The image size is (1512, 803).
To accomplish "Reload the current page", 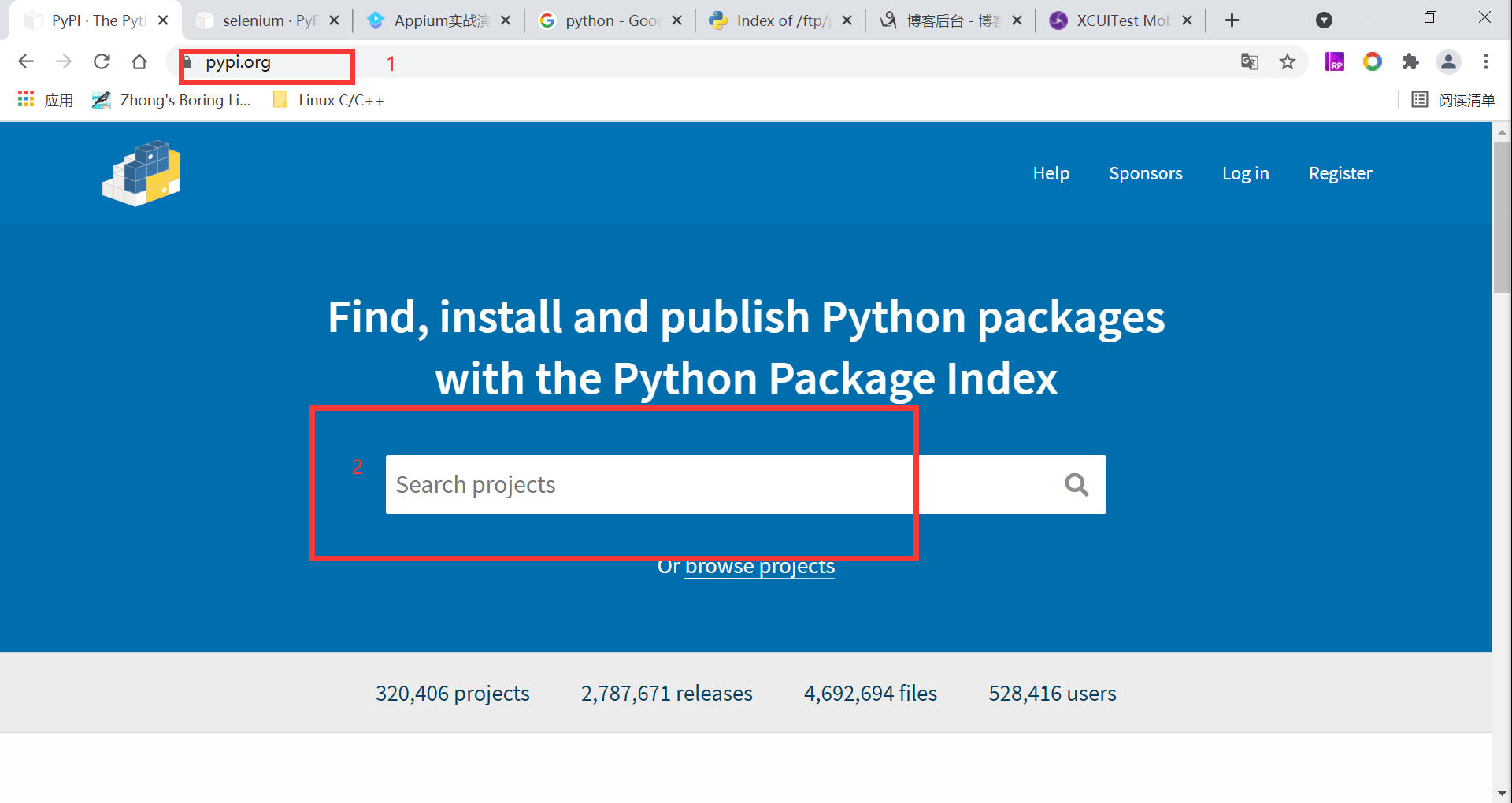I will point(102,61).
